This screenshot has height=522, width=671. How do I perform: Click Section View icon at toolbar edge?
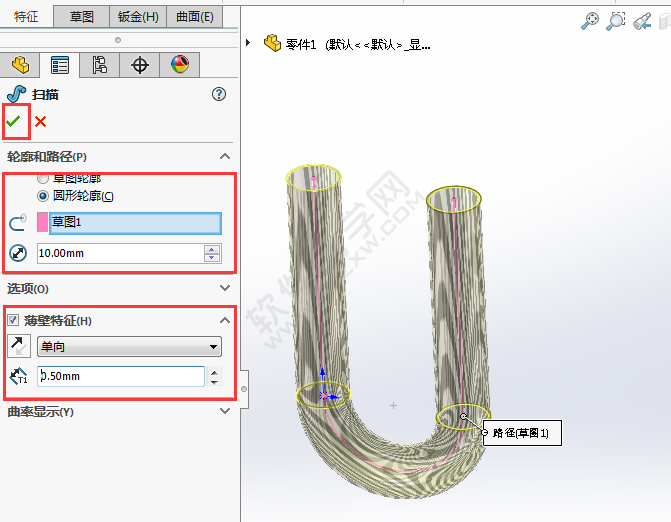[x=665, y=21]
